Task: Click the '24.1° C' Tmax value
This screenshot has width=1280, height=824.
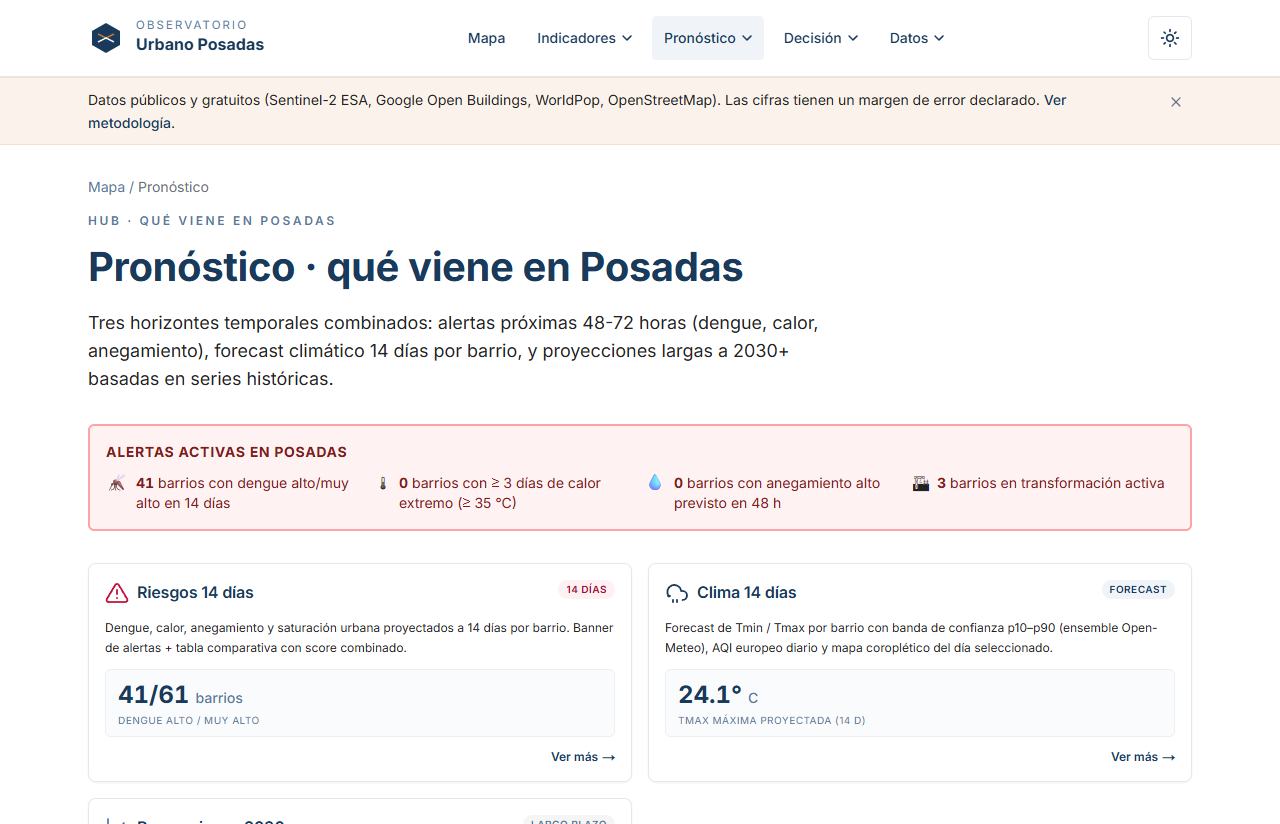Action: click(x=718, y=695)
